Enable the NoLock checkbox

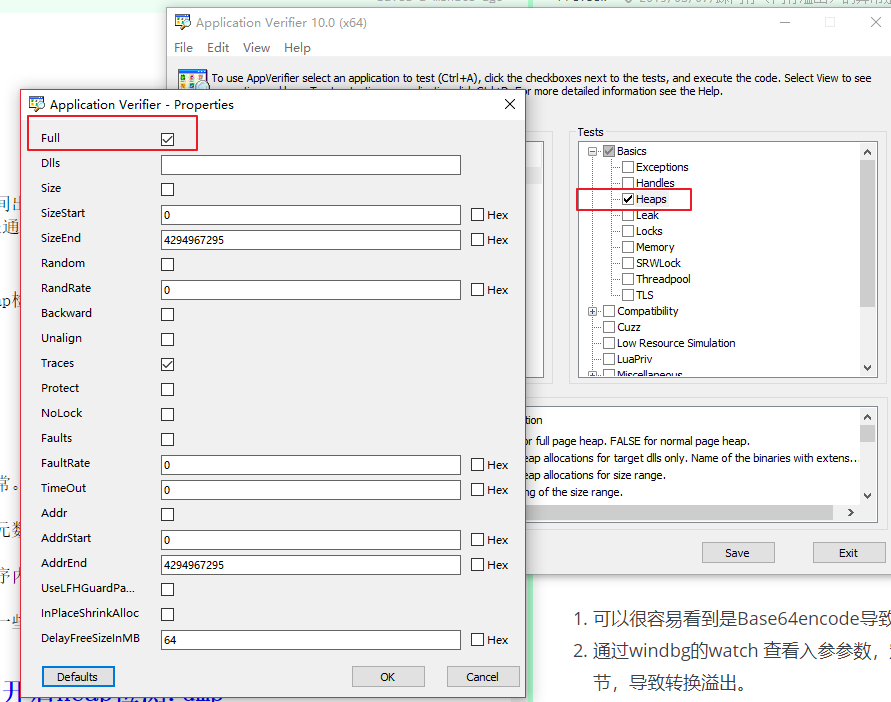[168, 414]
